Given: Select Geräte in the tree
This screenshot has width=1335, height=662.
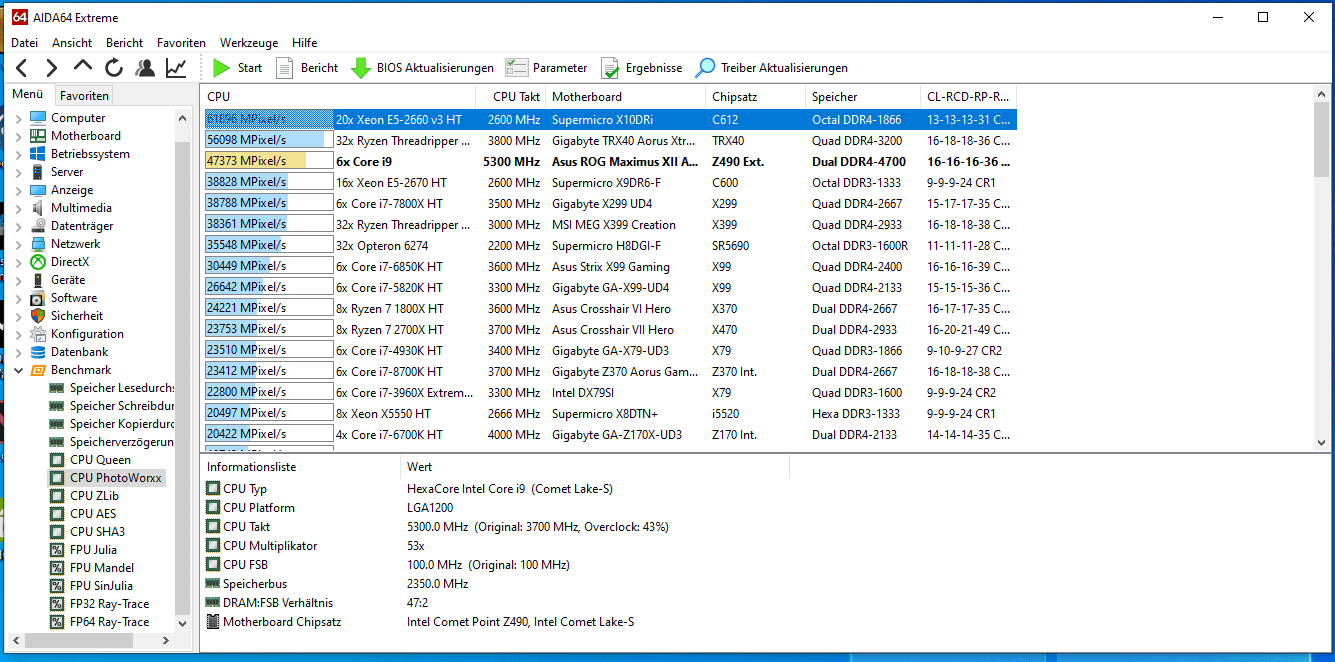Looking at the screenshot, I should pyautogui.click(x=68, y=280).
